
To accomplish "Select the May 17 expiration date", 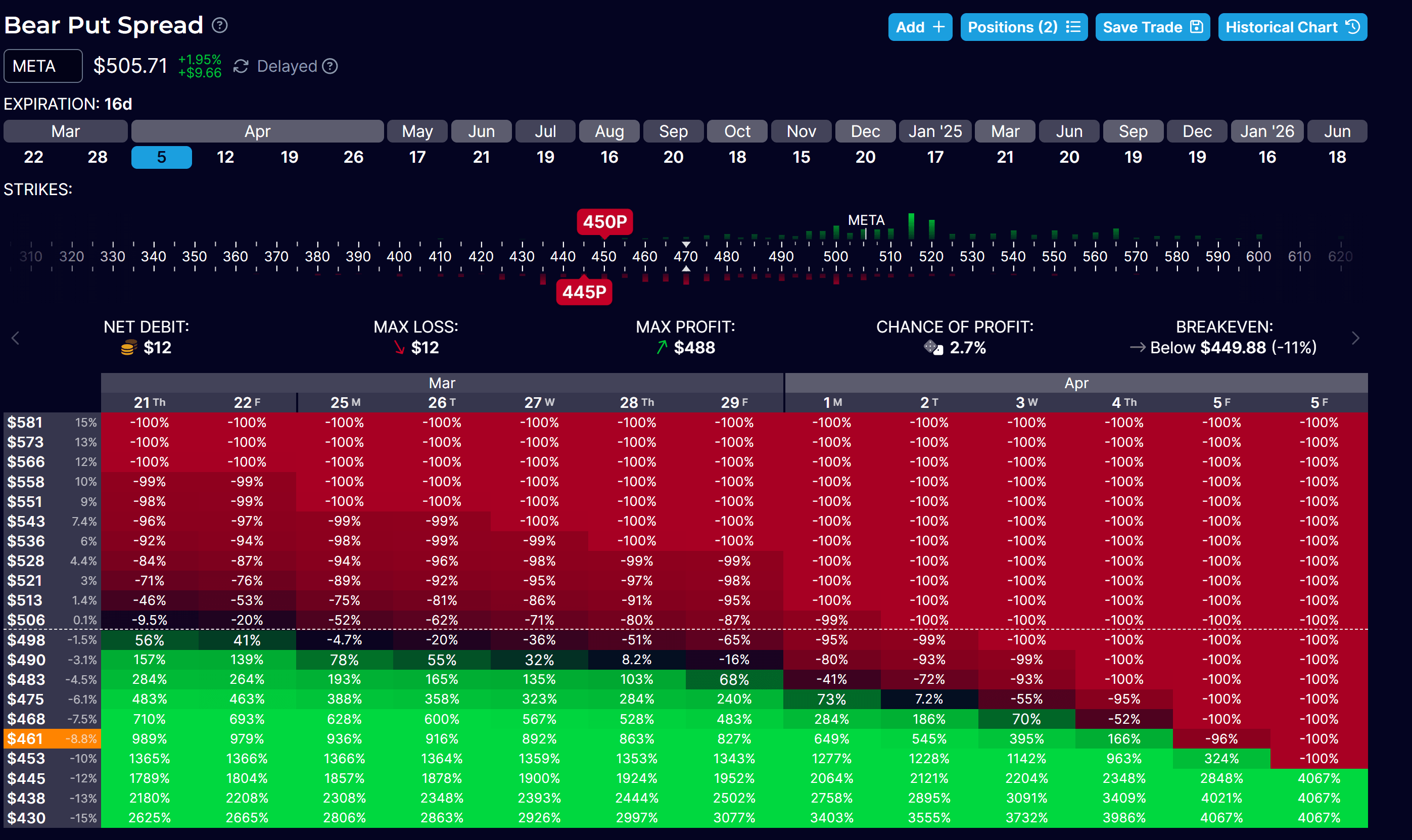I will click(x=417, y=157).
